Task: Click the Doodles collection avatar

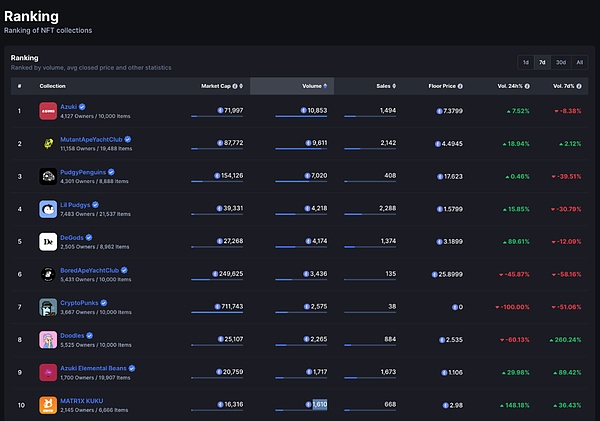Action: [47, 339]
